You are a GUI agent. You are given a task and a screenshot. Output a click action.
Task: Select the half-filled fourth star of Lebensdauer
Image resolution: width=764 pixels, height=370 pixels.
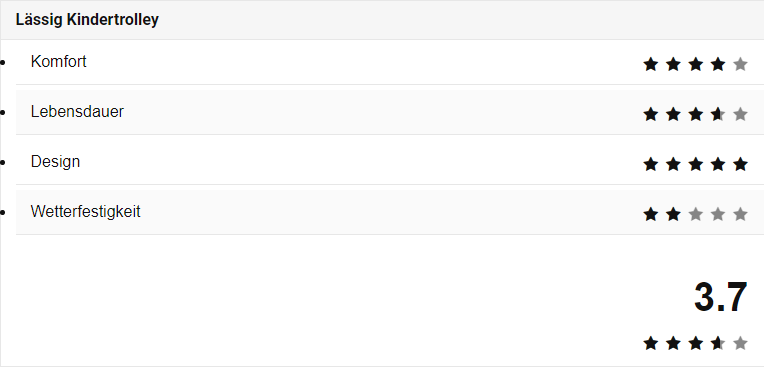(x=718, y=114)
